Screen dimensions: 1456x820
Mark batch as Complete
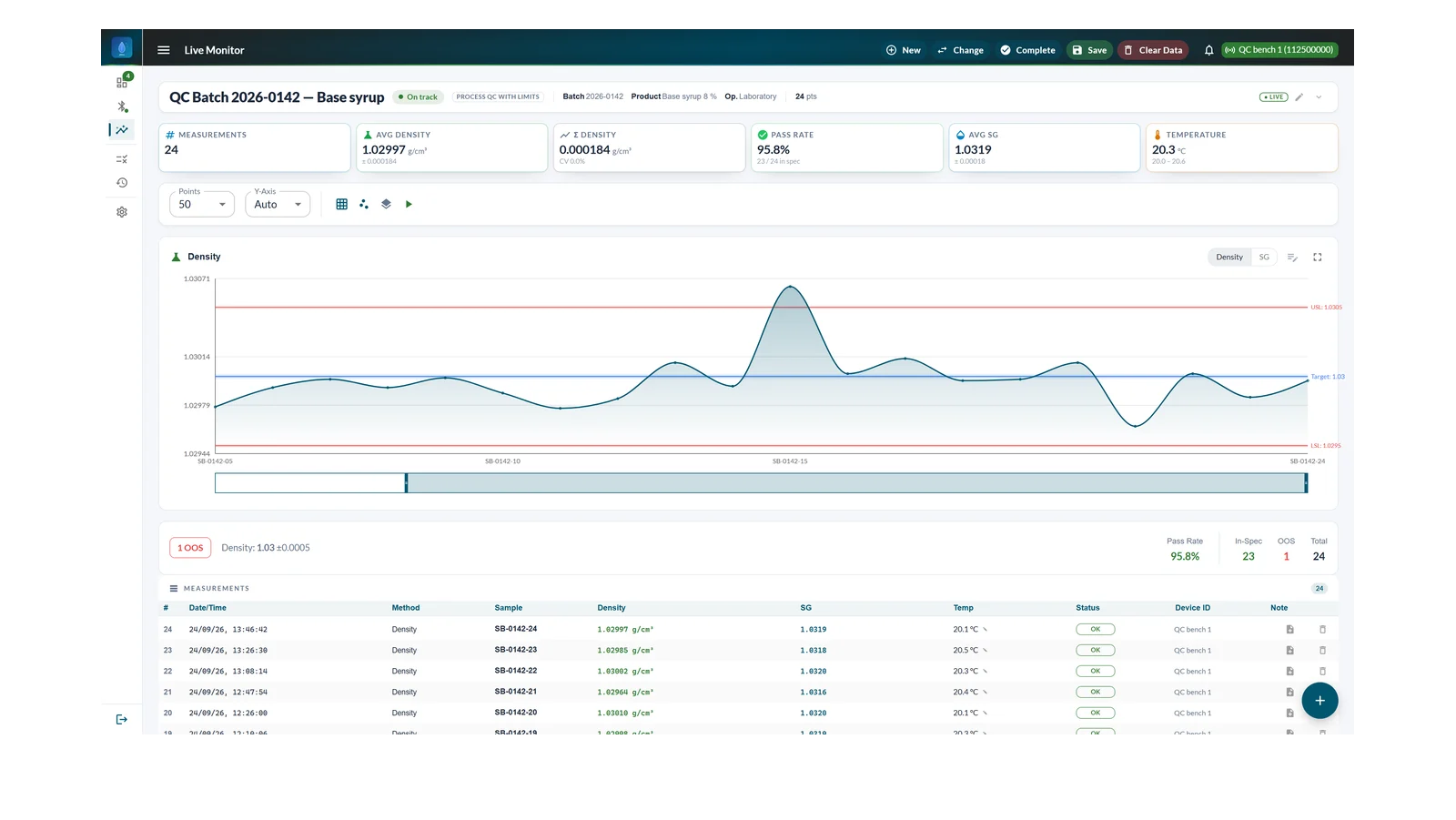pos(1028,50)
